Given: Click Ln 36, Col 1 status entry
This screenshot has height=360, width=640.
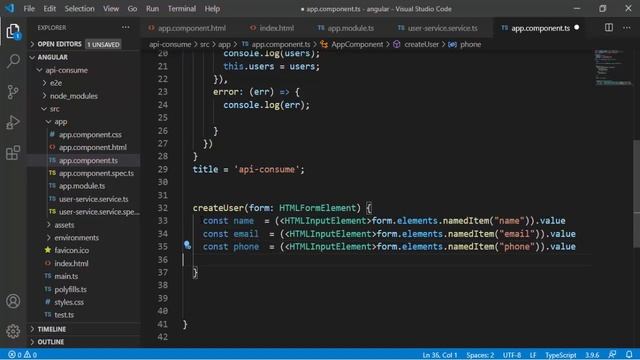Looking at the screenshot, I should click(x=440, y=355).
